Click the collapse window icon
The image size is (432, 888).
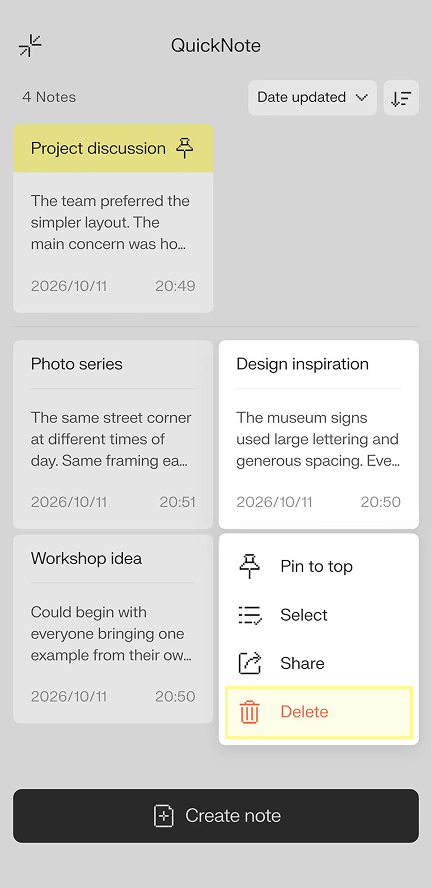[30, 46]
